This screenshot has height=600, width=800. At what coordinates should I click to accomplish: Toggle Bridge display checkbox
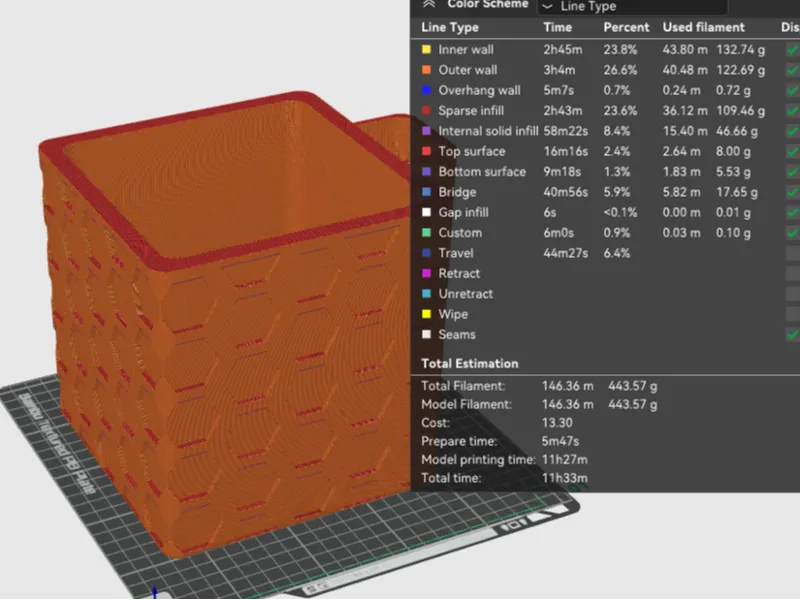792,192
